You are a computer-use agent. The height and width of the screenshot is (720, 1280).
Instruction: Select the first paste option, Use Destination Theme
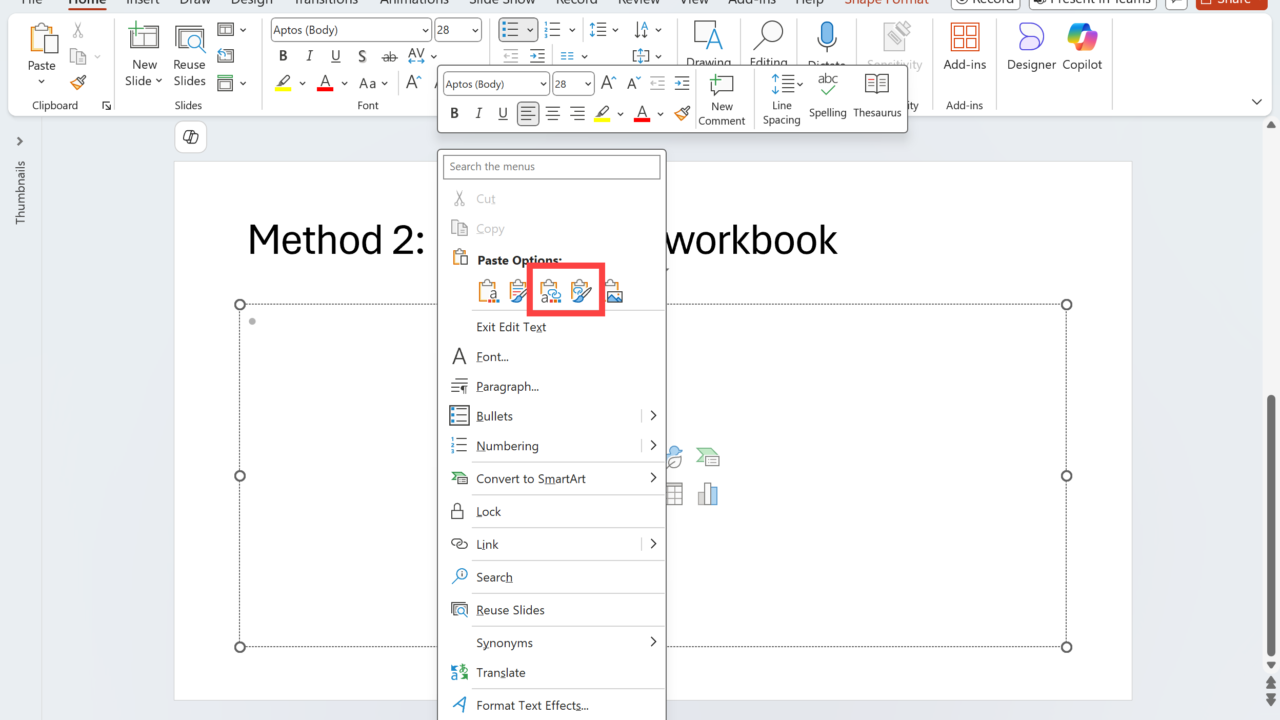point(488,291)
